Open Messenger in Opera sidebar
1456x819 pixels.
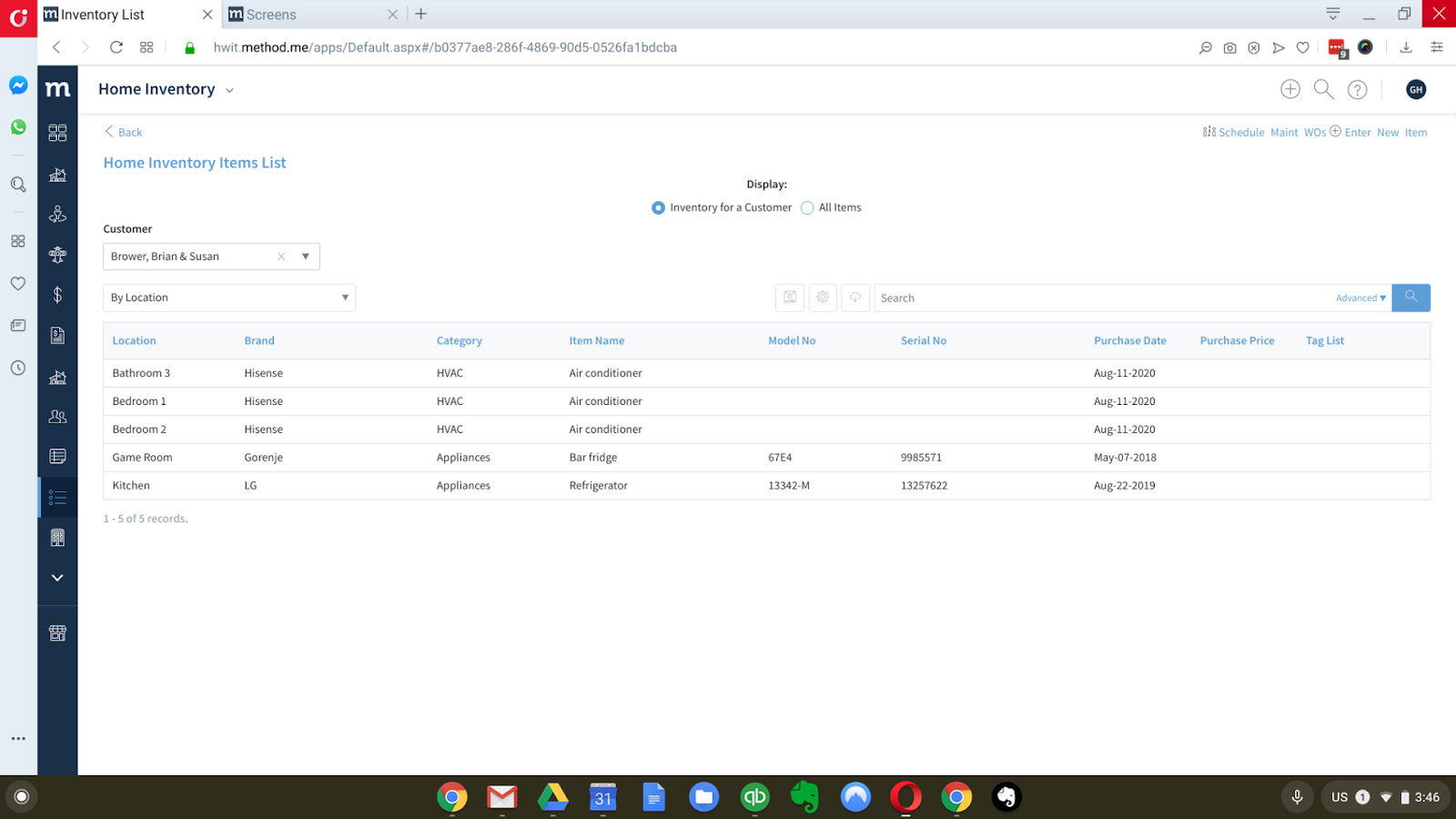[18, 86]
